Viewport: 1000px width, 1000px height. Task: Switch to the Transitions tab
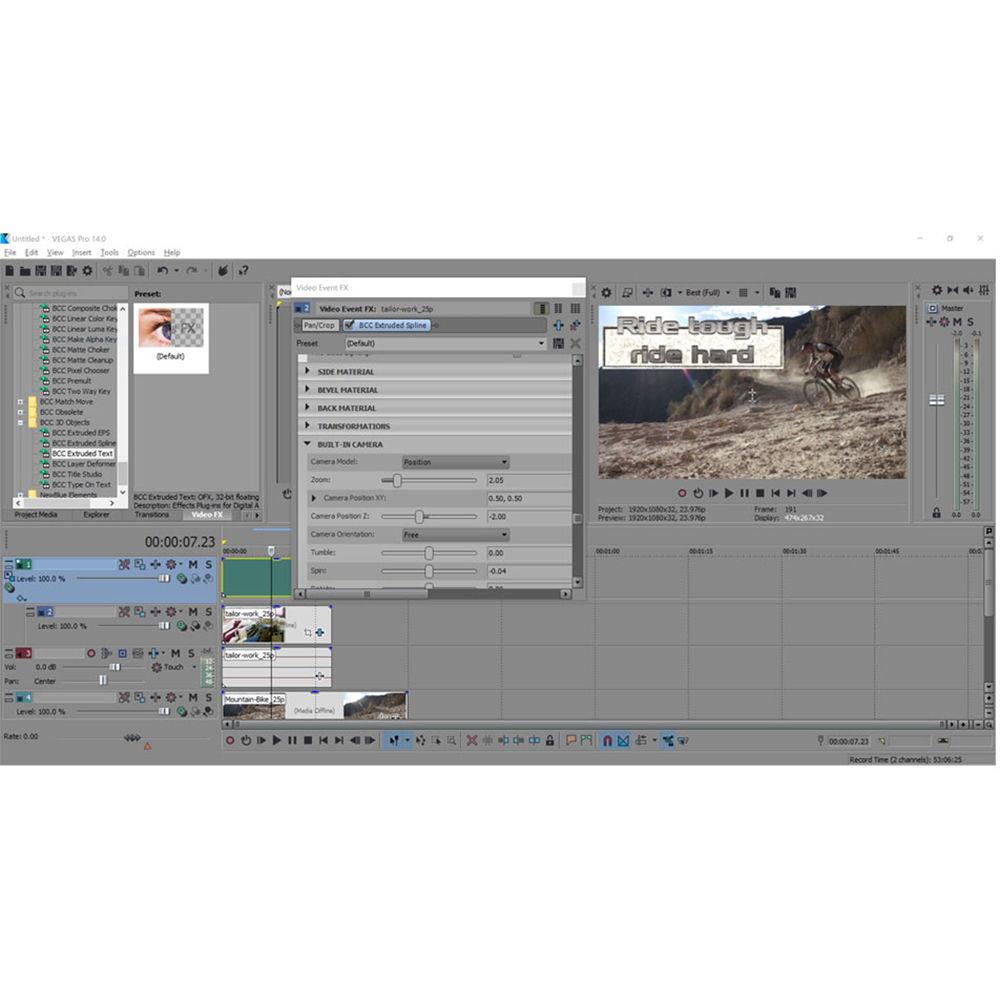[x=151, y=515]
